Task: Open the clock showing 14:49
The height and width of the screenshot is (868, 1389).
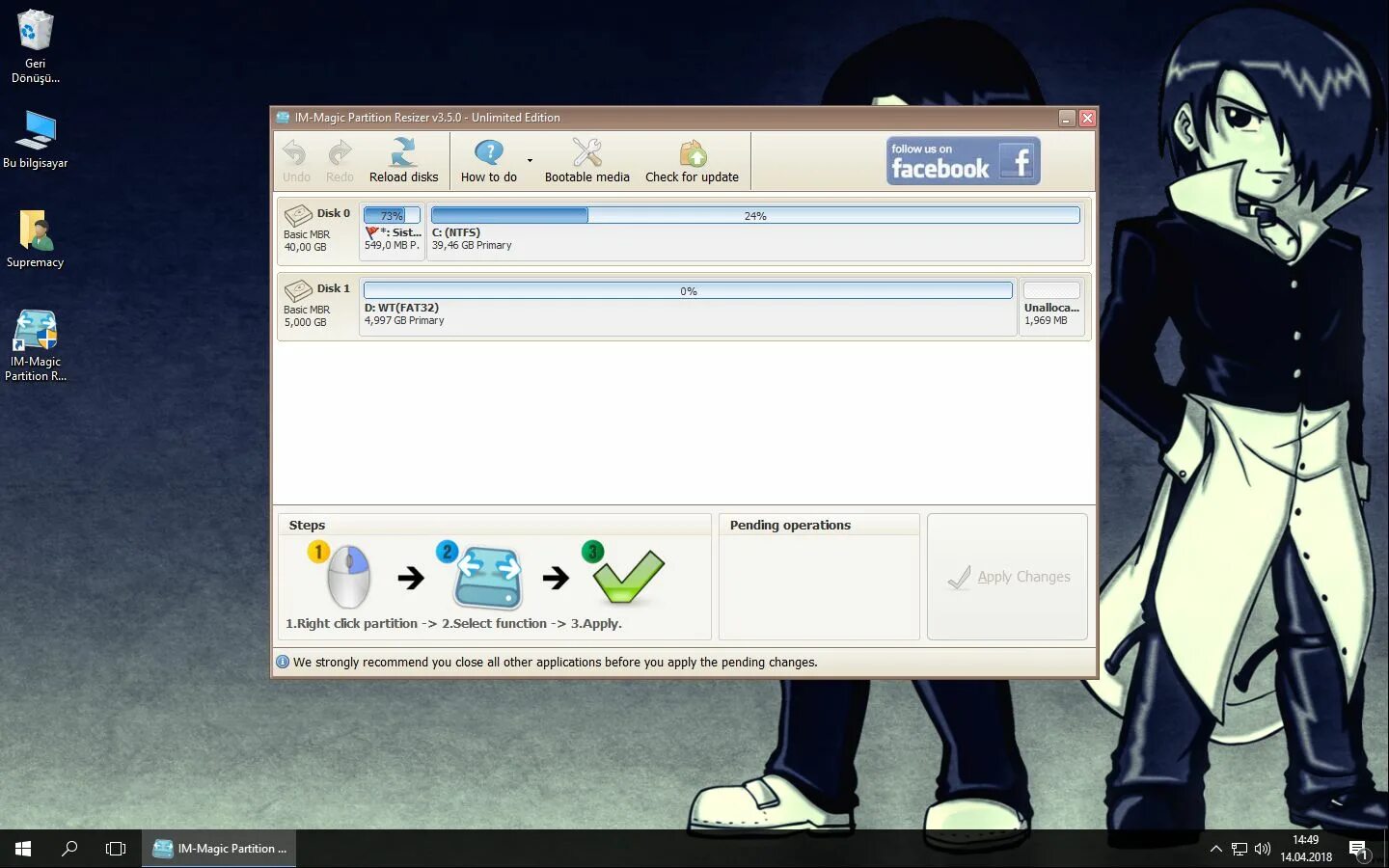Action: coord(1306,849)
